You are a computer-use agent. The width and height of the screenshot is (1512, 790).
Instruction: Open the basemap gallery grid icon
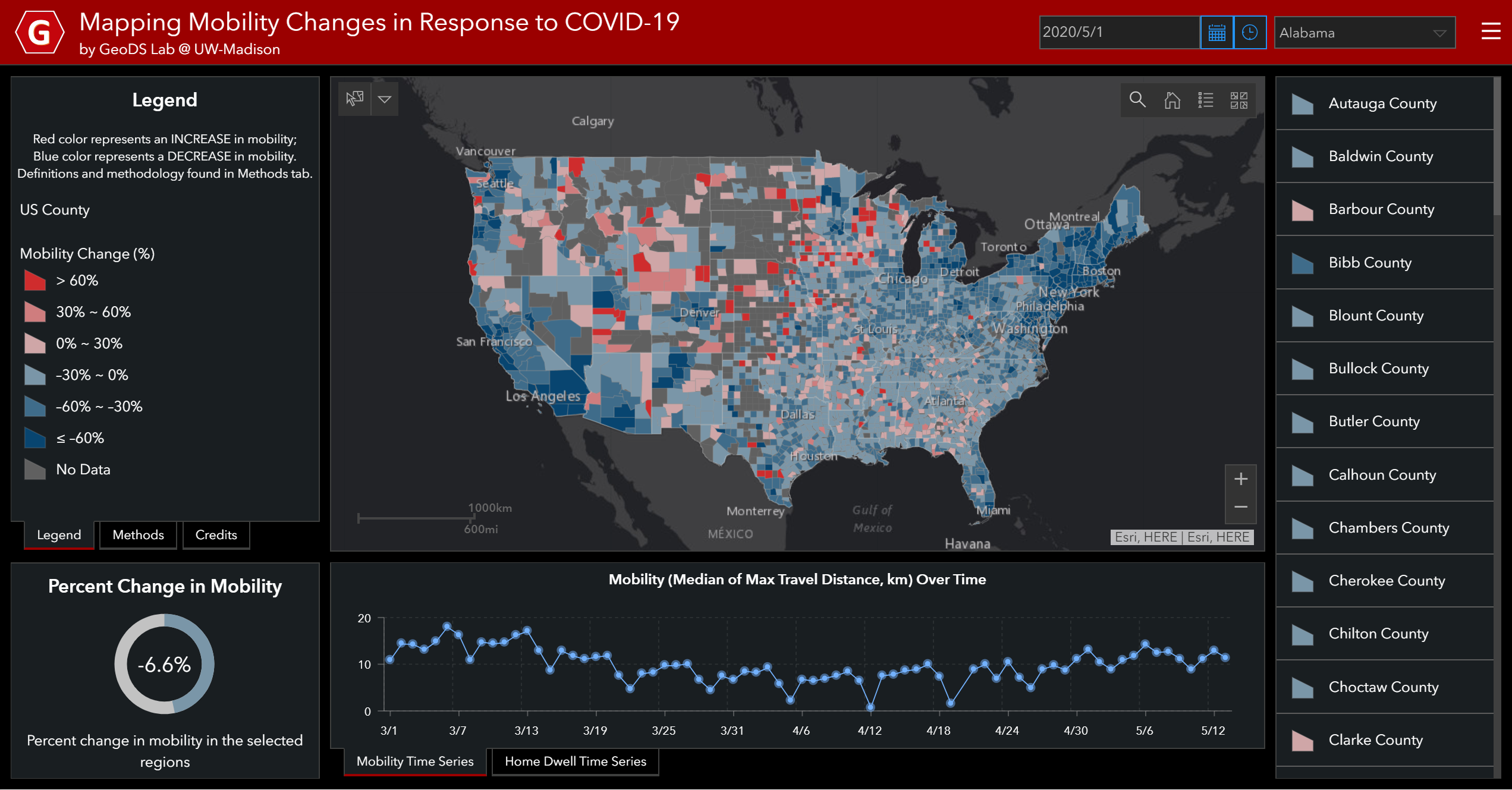(x=1239, y=100)
